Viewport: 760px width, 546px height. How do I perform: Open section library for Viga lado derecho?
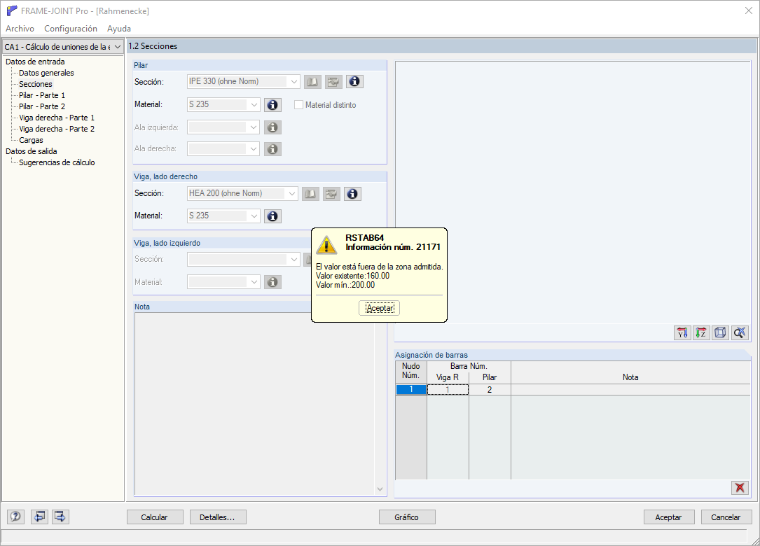pyautogui.click(x=311, y=194)
